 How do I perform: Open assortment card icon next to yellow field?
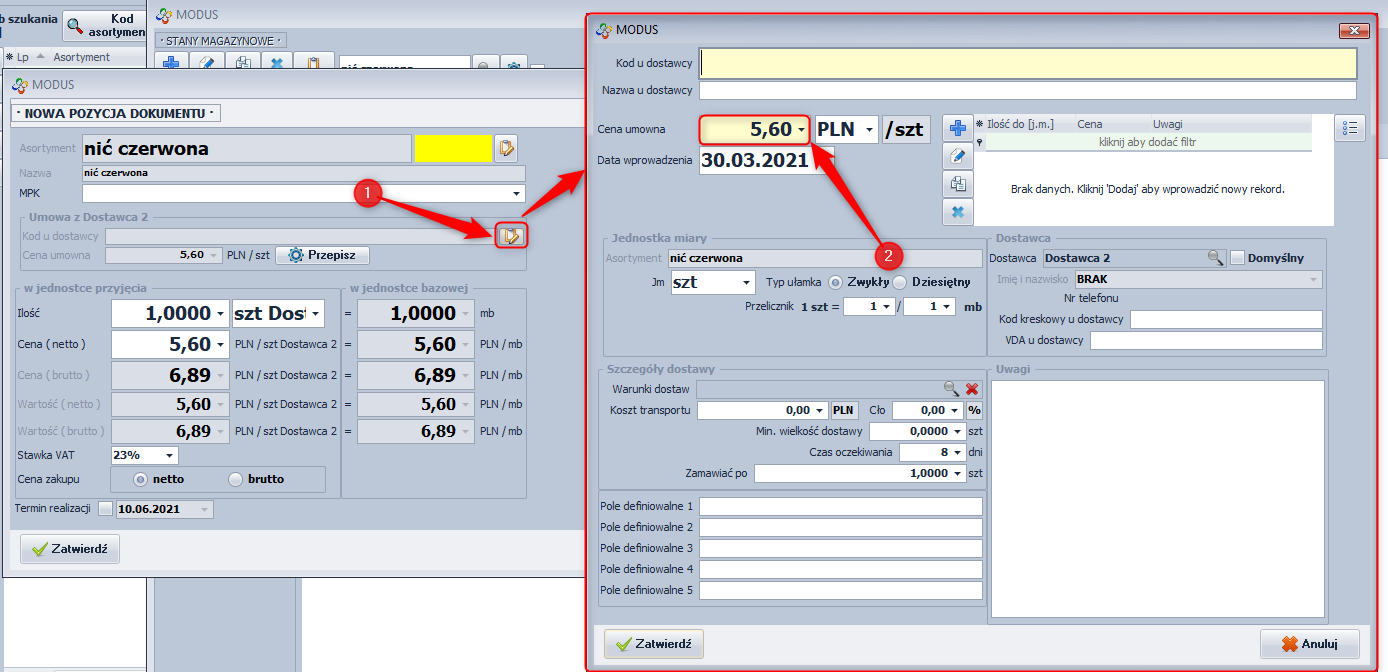coord(506,148)
